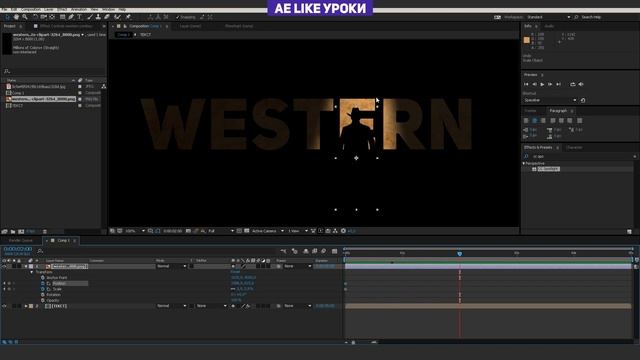640x360 pixels.
Task: Open the Graph Editor in the timeline
Action: [335, 251]
